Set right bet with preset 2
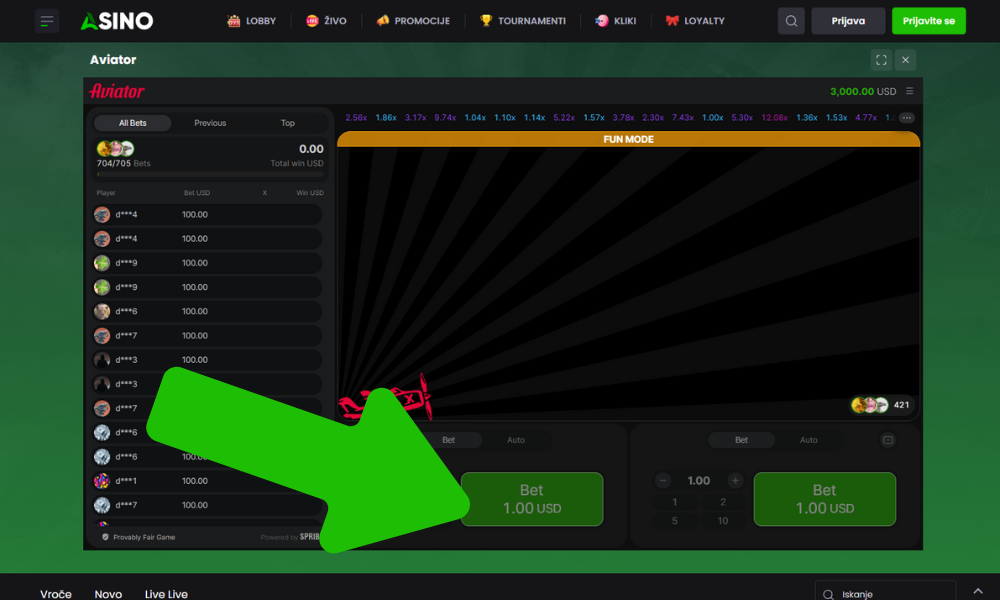This screenshot has width=1000, height=600. coord(723,502)
